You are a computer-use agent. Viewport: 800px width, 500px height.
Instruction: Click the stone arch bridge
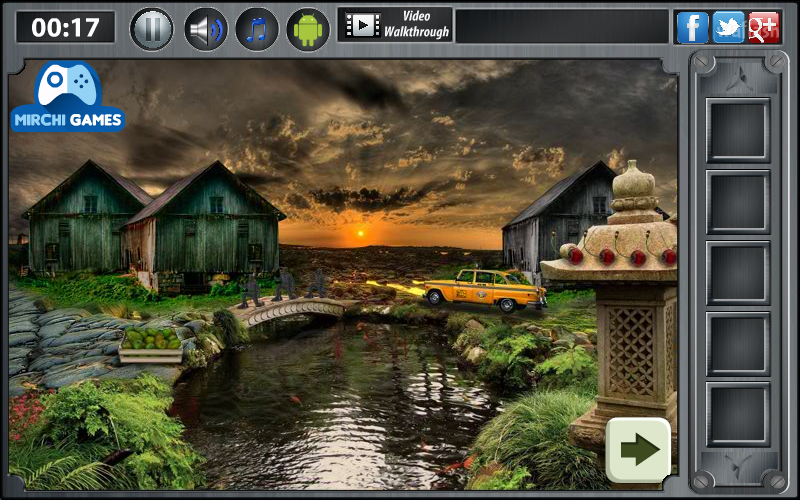[x=291, y=311]
